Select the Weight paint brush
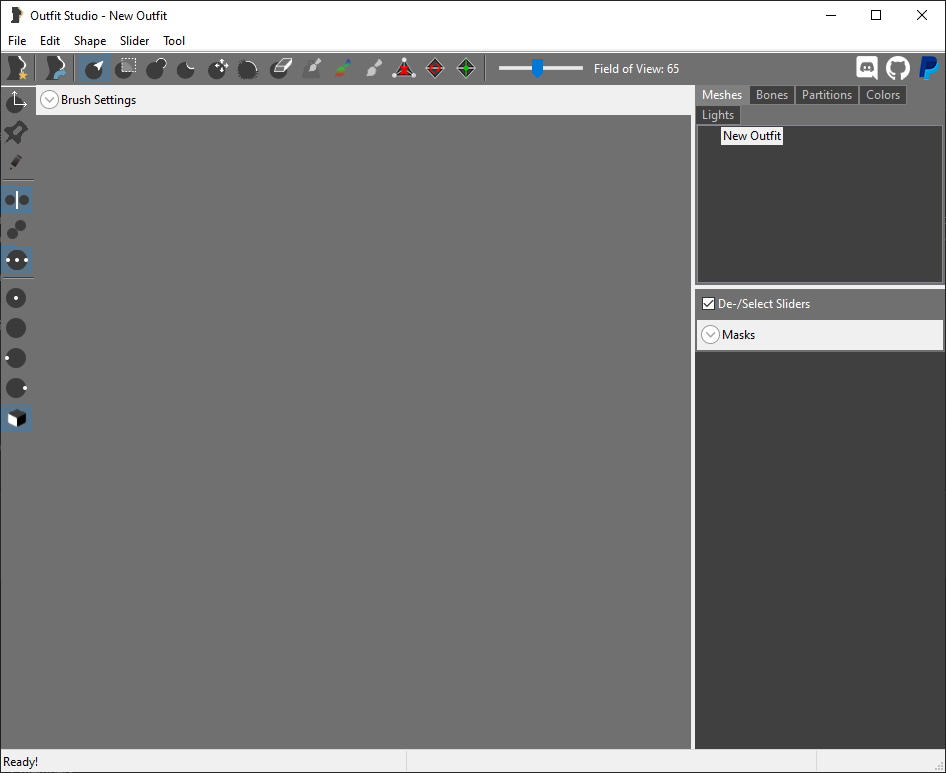 [x=312, y=68]
